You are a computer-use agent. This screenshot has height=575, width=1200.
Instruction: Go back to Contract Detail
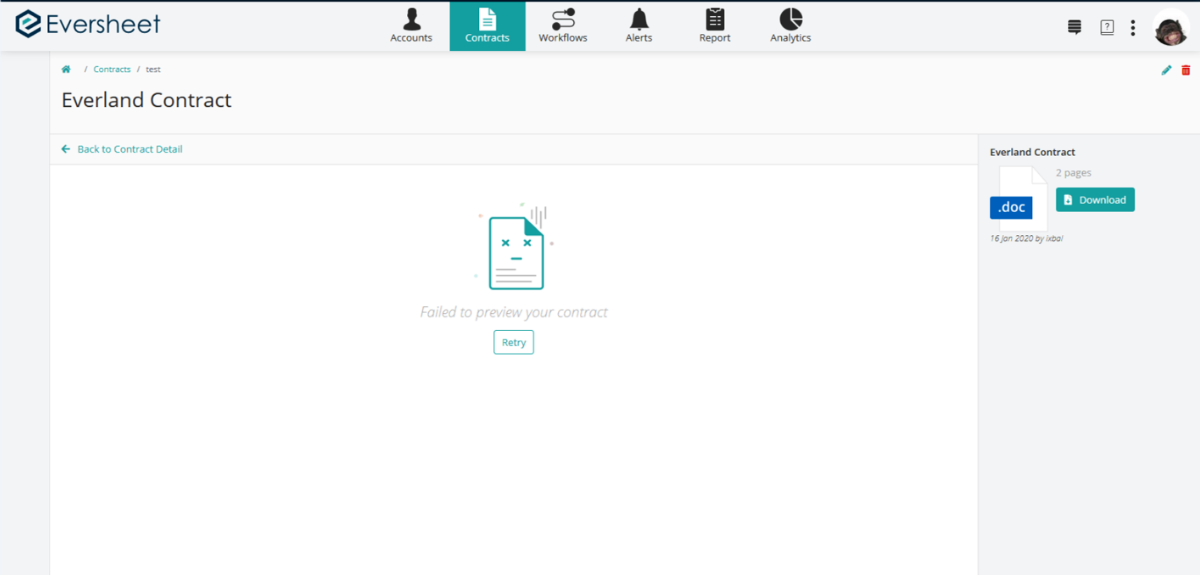[121, 149]
